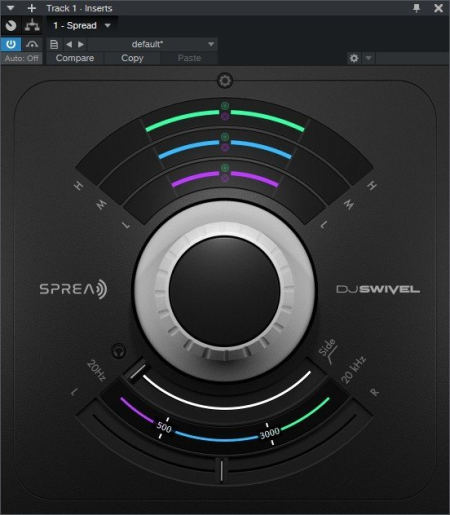Toggle the sidechain icon beside power
The height and width of the screenshot is (515, 450).
(32, 44)
